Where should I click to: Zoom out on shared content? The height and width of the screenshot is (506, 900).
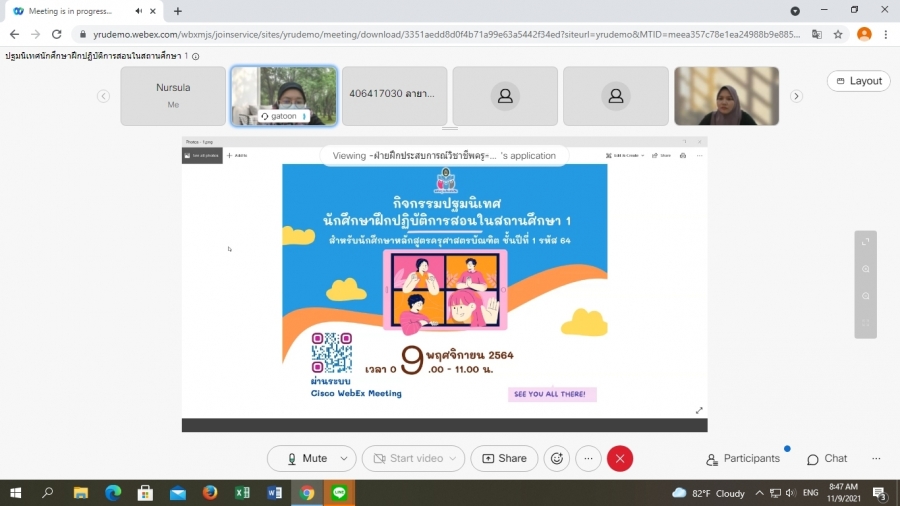pyautogui.click(x=866, y=296)
